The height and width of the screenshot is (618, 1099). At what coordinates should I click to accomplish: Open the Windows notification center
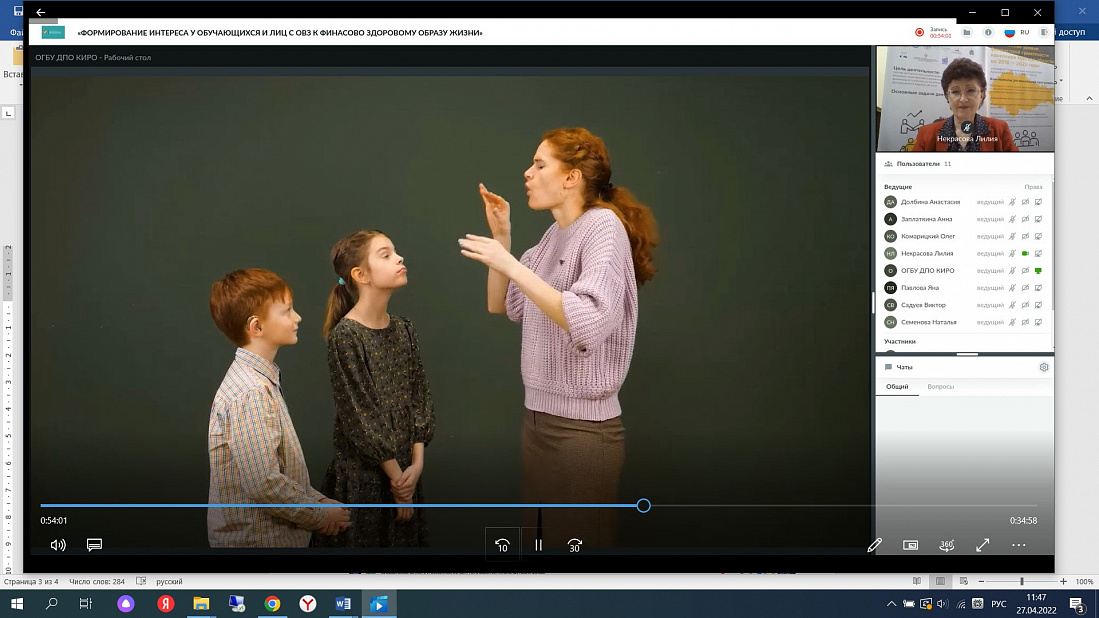tap(1078, 604)
